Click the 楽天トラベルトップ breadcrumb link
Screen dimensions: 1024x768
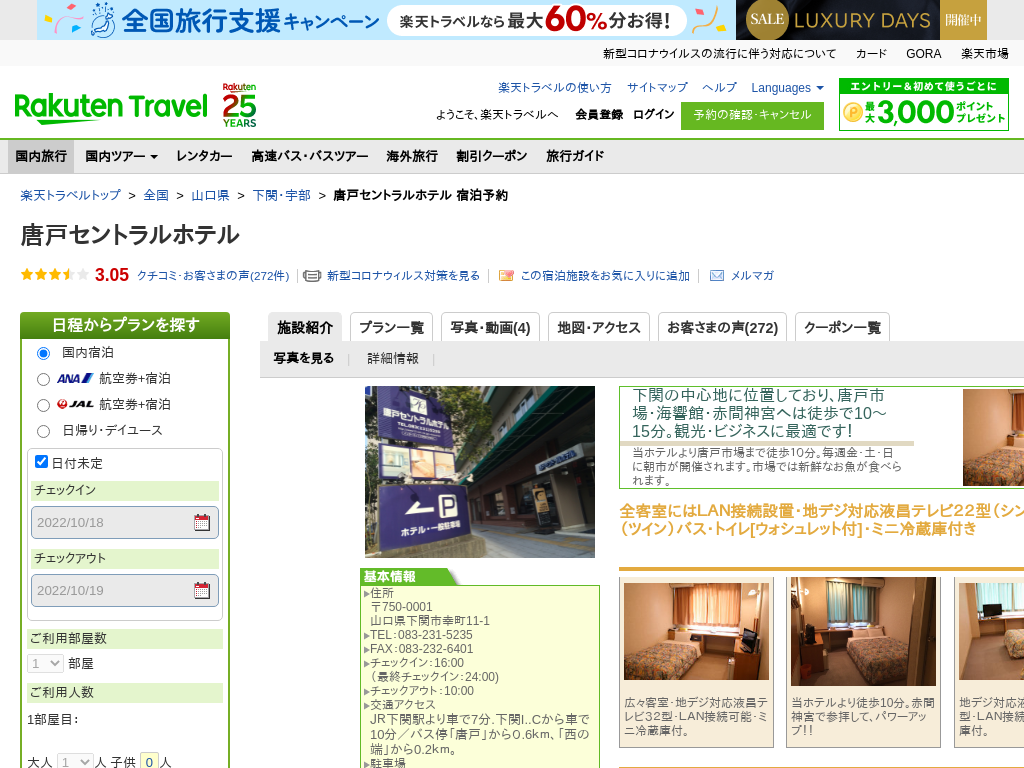click(x=71, y=195)
